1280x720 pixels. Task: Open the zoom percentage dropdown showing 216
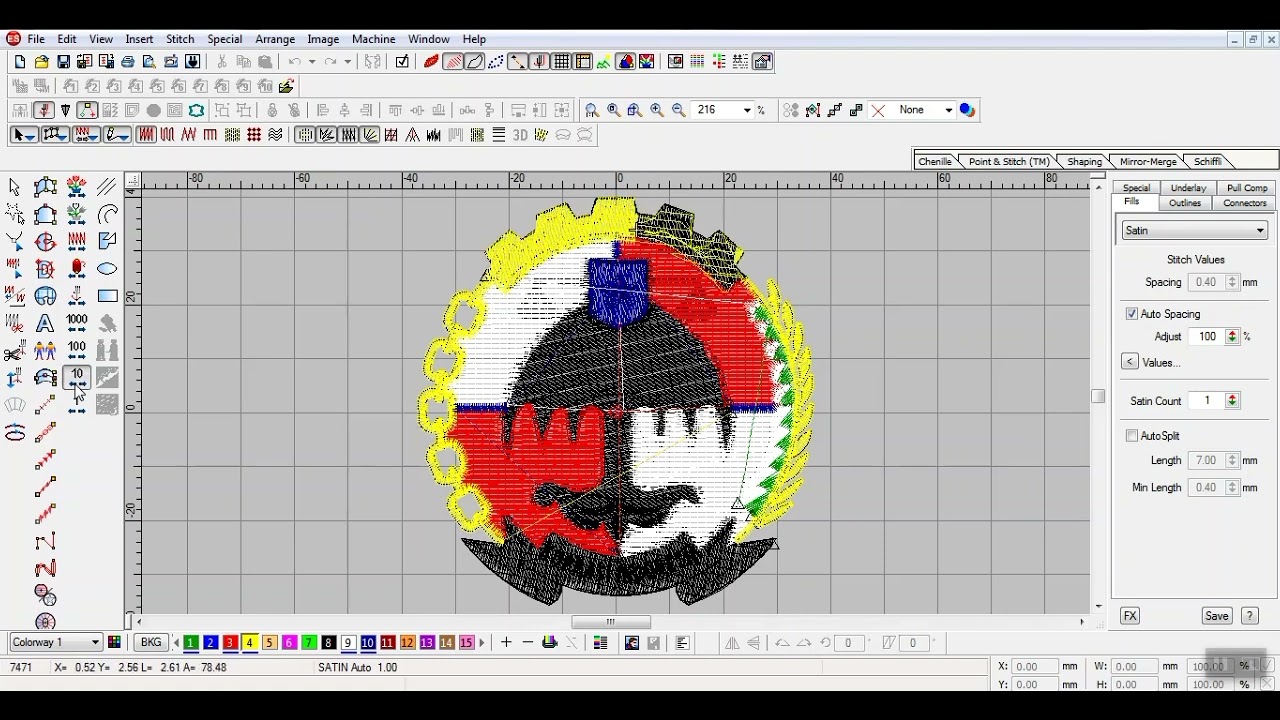[746, 110]
